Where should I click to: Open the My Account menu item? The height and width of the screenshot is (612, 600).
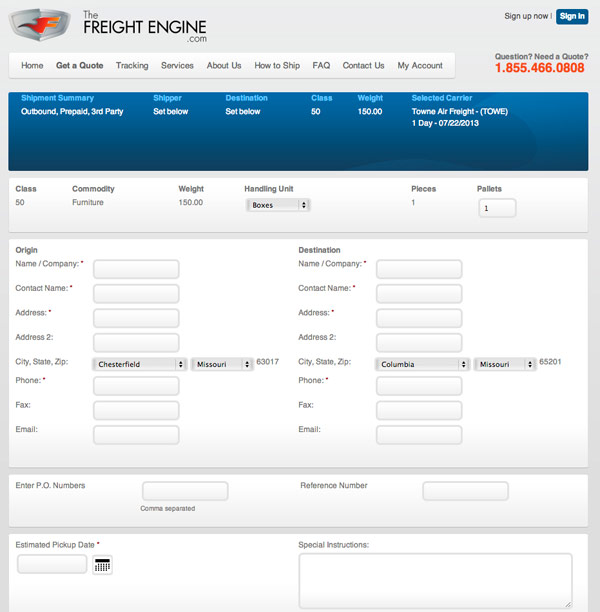(x=420, y=66)
